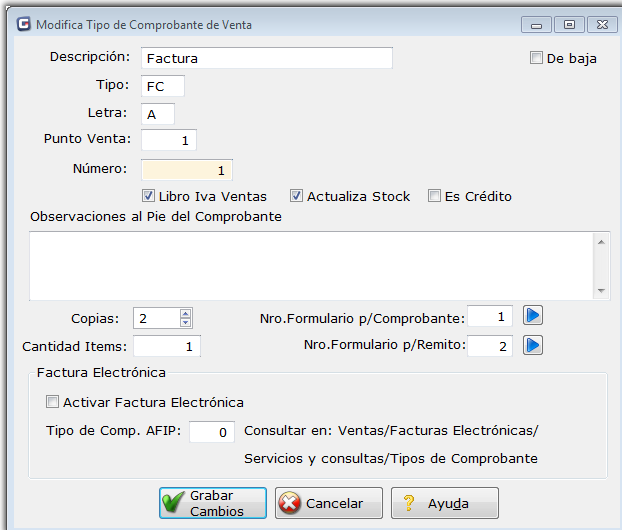The width and height of the screenshot is (622, 530).
Task: Focus the Descripción text field
Action: (x=267, y=58)
